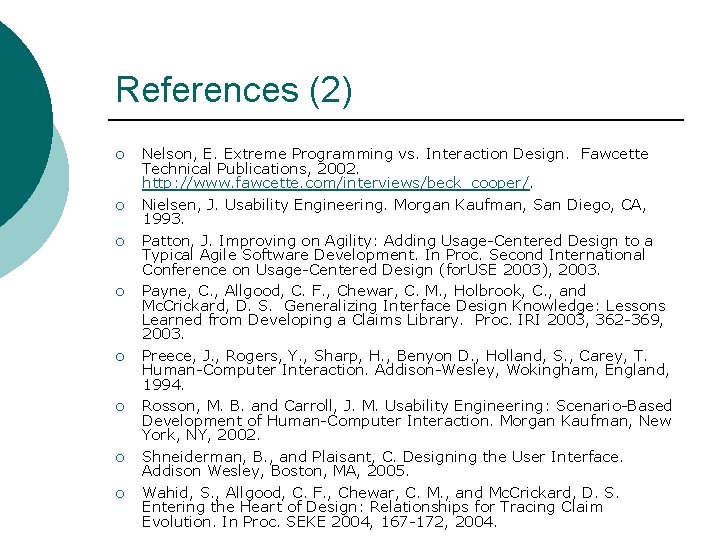This screenshot has height=540, width=720.
Task: Click the text 'Addison Wesley, Boston, MA, 2005.'
Action: click(x=275, y=471)
